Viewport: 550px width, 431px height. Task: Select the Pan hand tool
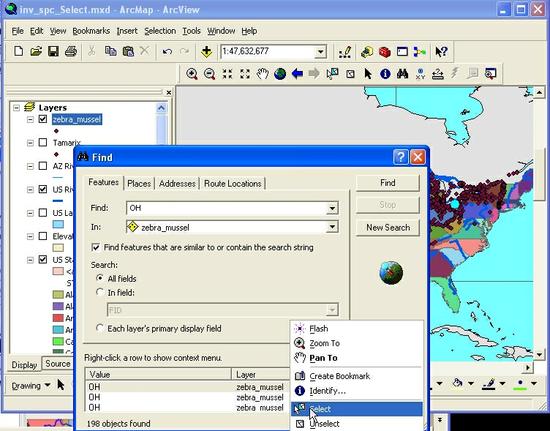[x=262, y=74]
